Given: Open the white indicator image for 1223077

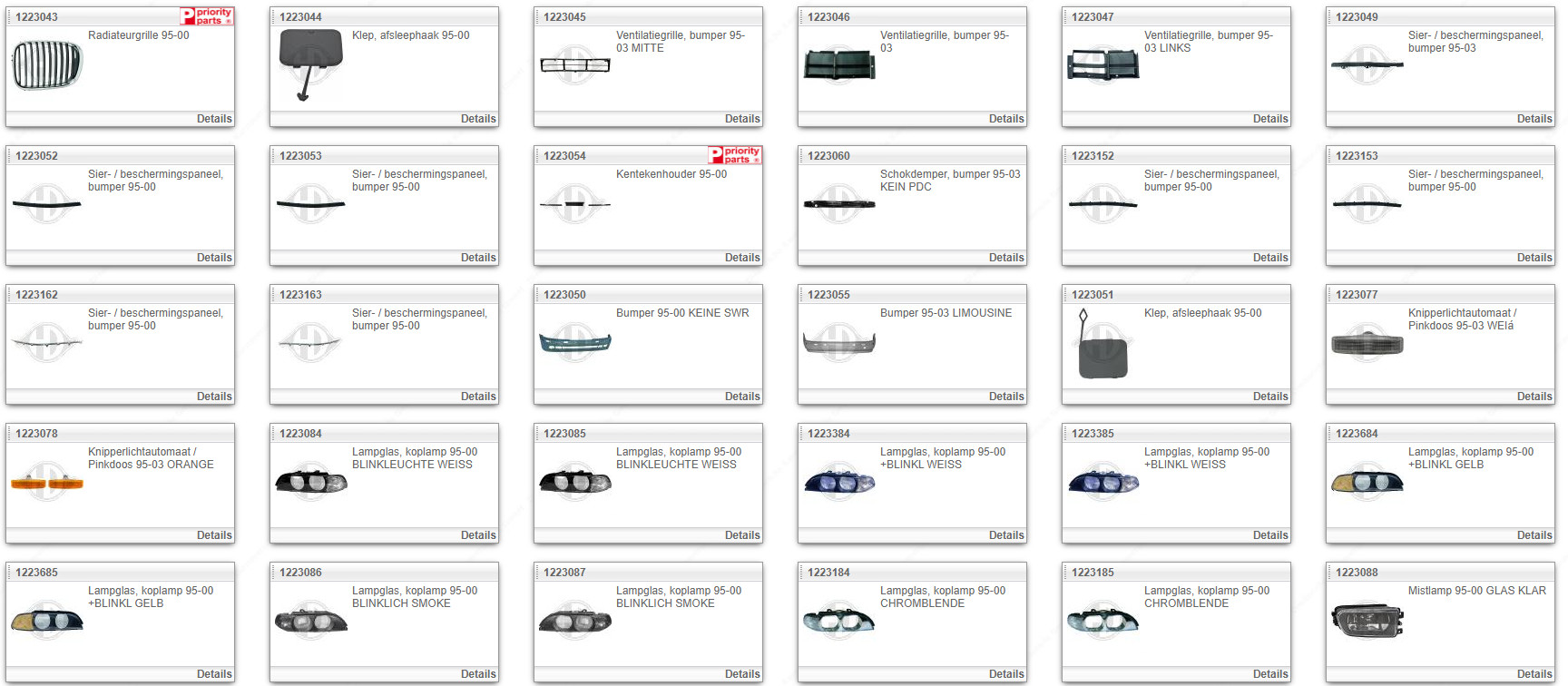Looking at the screenshot, I should (1367, 344).
